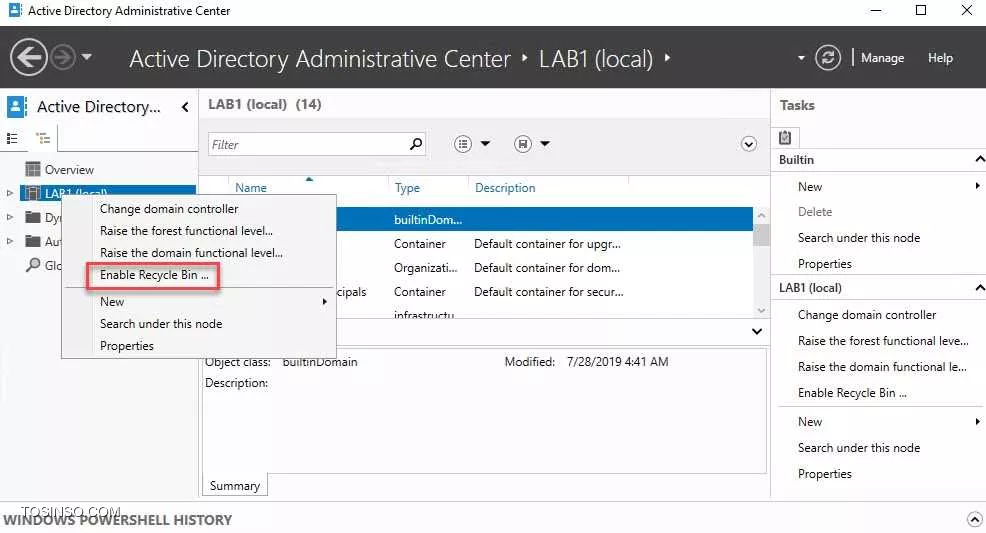Click Raise the forest functional level in Tasks
This screenshot has width=986, height=533.
(883, 341)
